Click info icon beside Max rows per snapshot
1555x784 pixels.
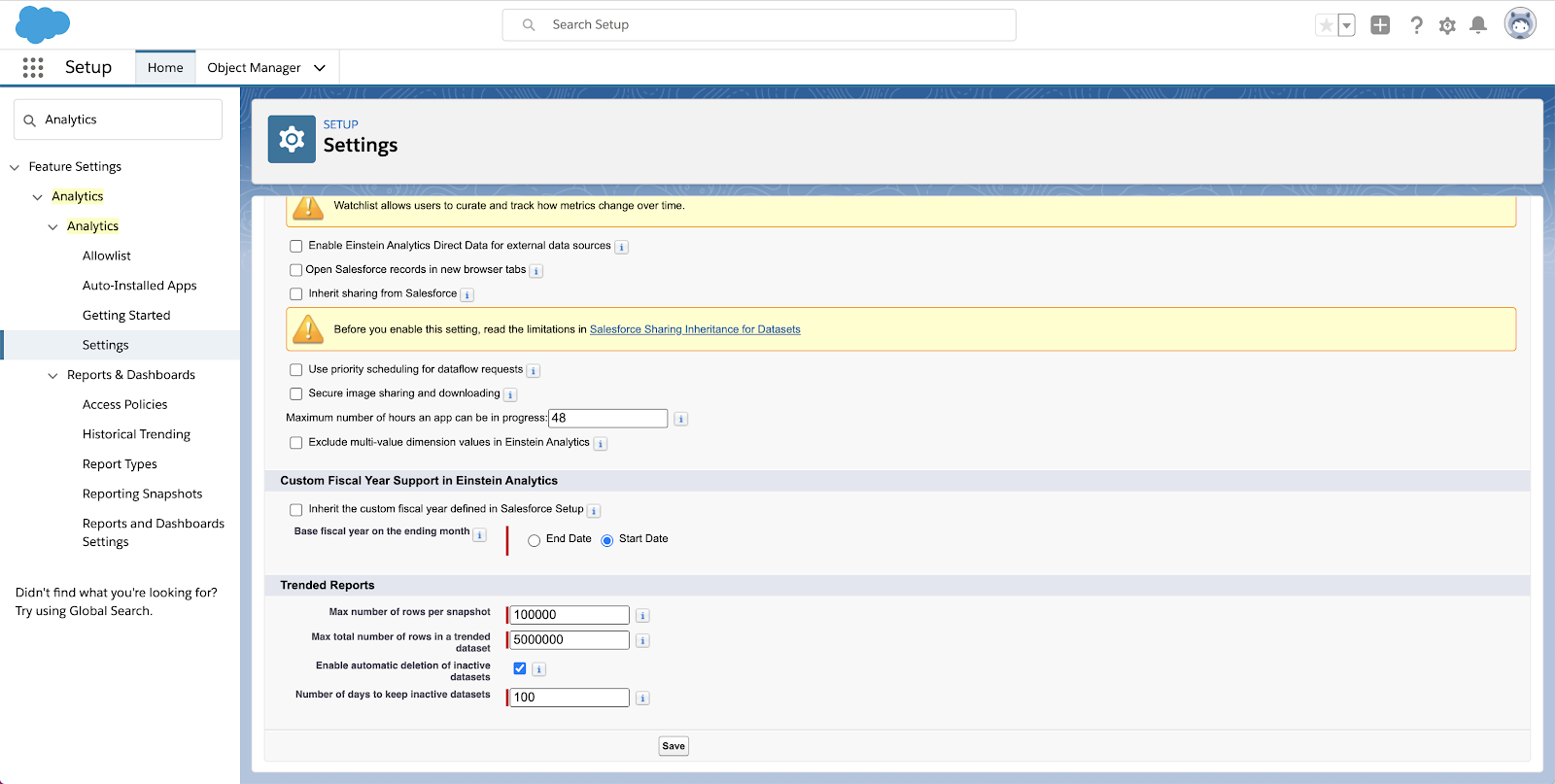pos(642,615)
